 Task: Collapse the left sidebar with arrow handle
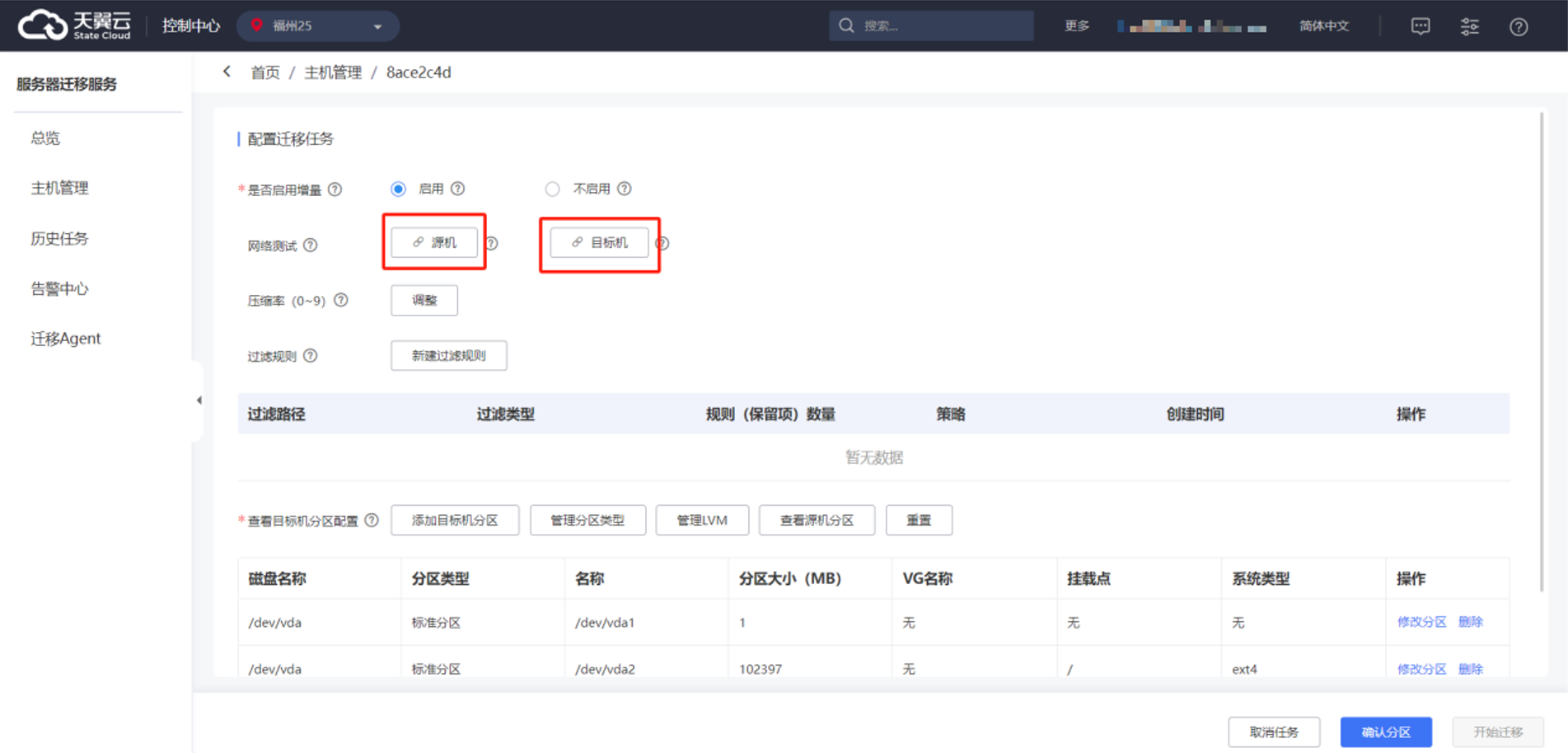coord(199,400)
